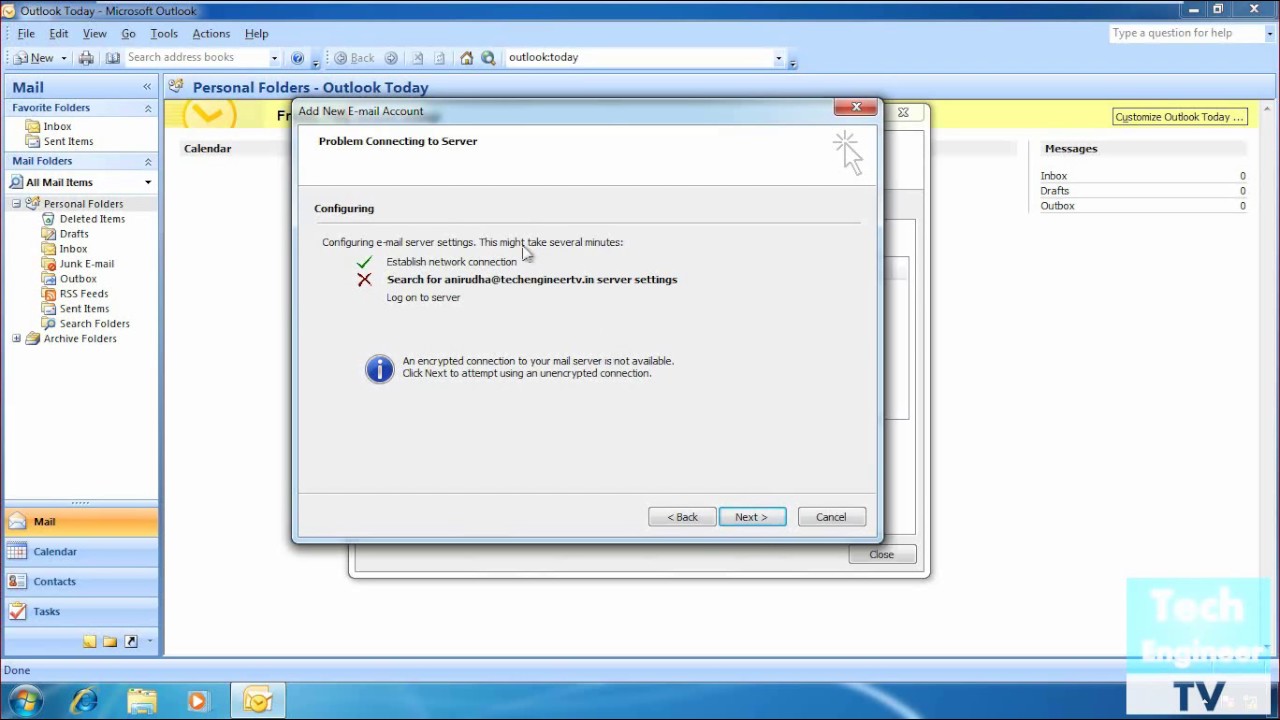Click the Forward arrow icon

(x=391, y=58)
